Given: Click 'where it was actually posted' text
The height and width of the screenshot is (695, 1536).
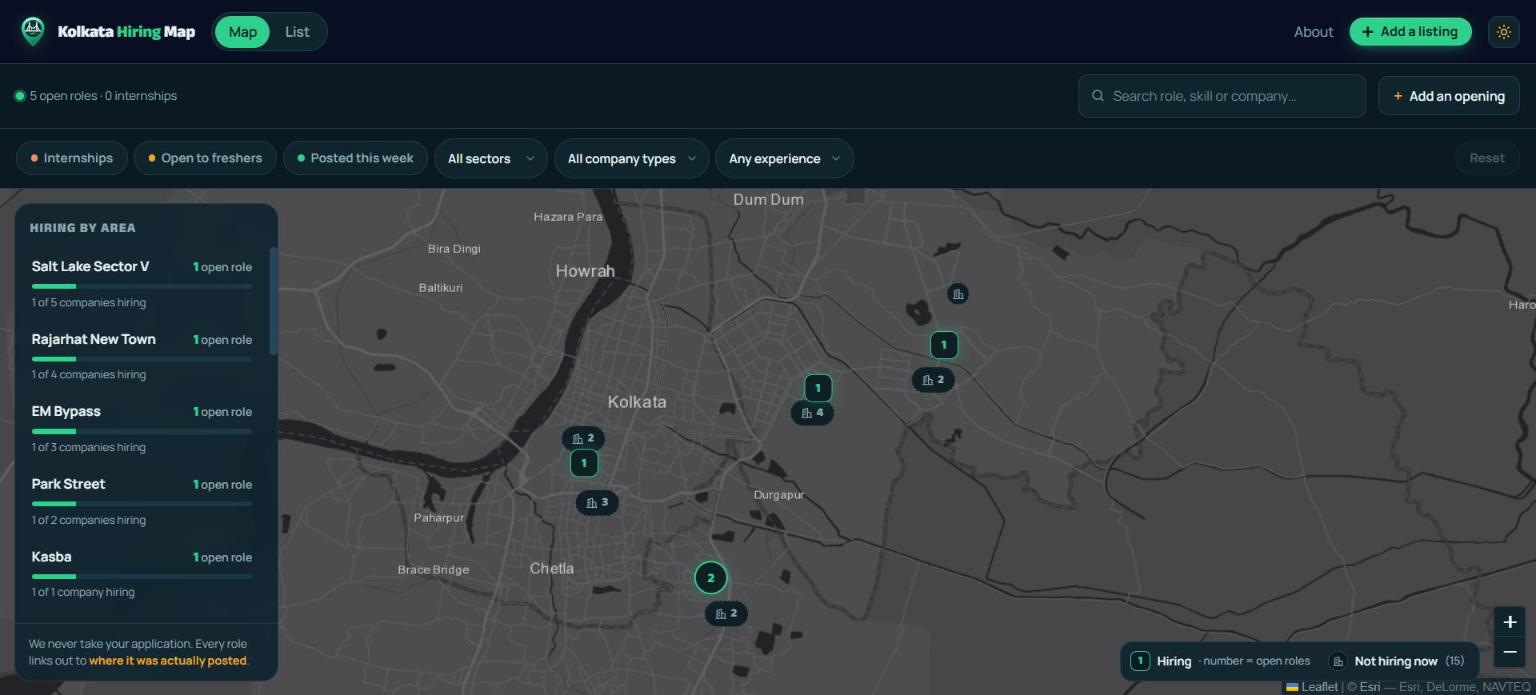Looking at the screenshot, I should tap(167, 661).
